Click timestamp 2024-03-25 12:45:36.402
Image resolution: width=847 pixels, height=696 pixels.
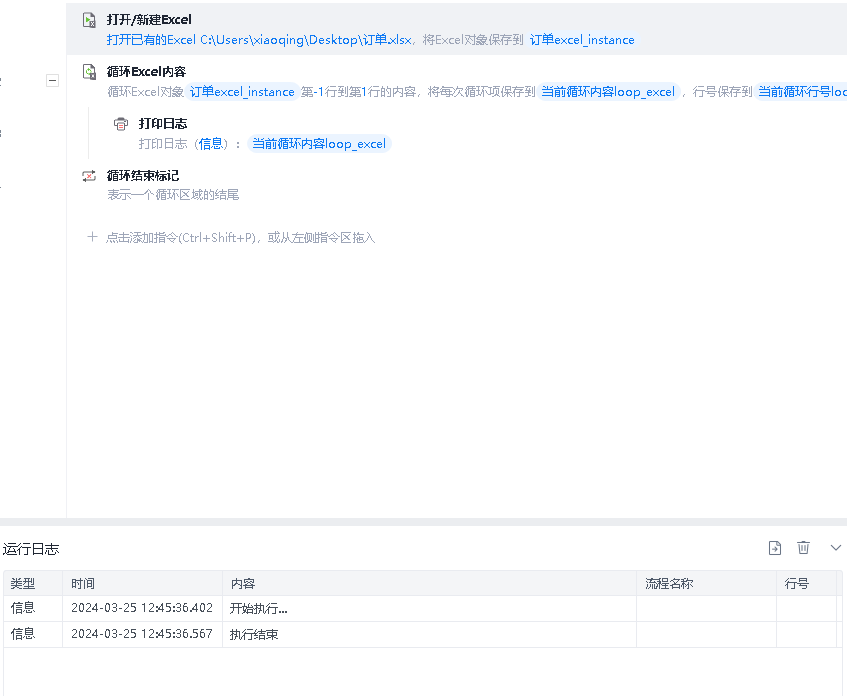[142, 608]
